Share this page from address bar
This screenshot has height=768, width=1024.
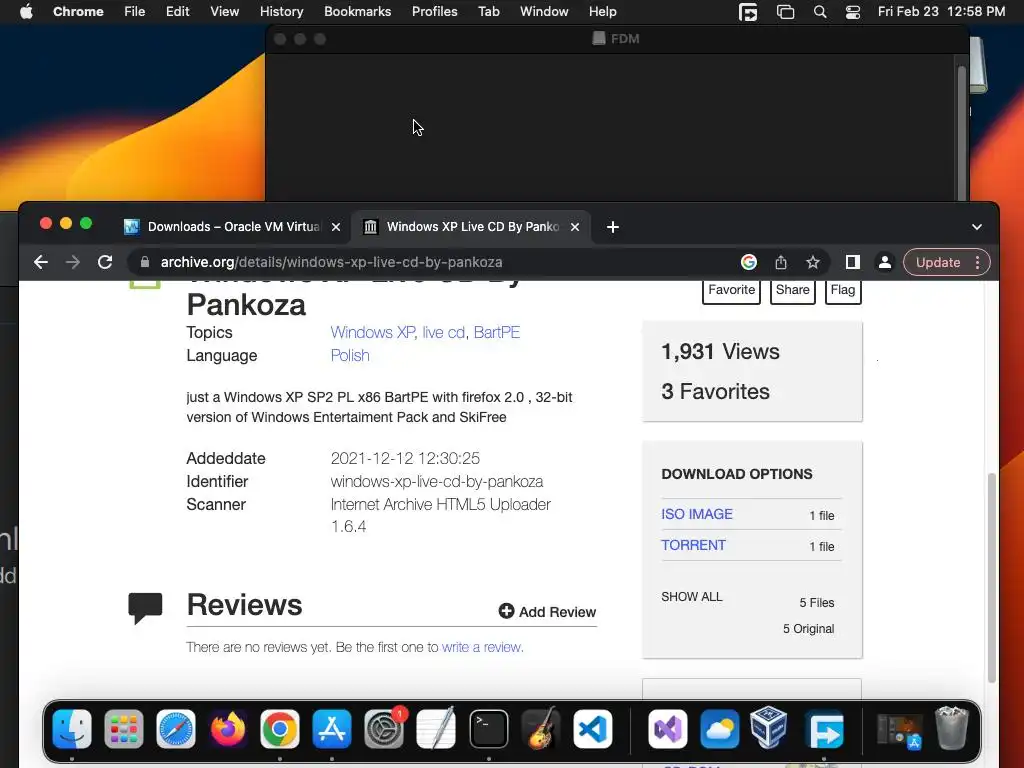click(x=781, y=263)
